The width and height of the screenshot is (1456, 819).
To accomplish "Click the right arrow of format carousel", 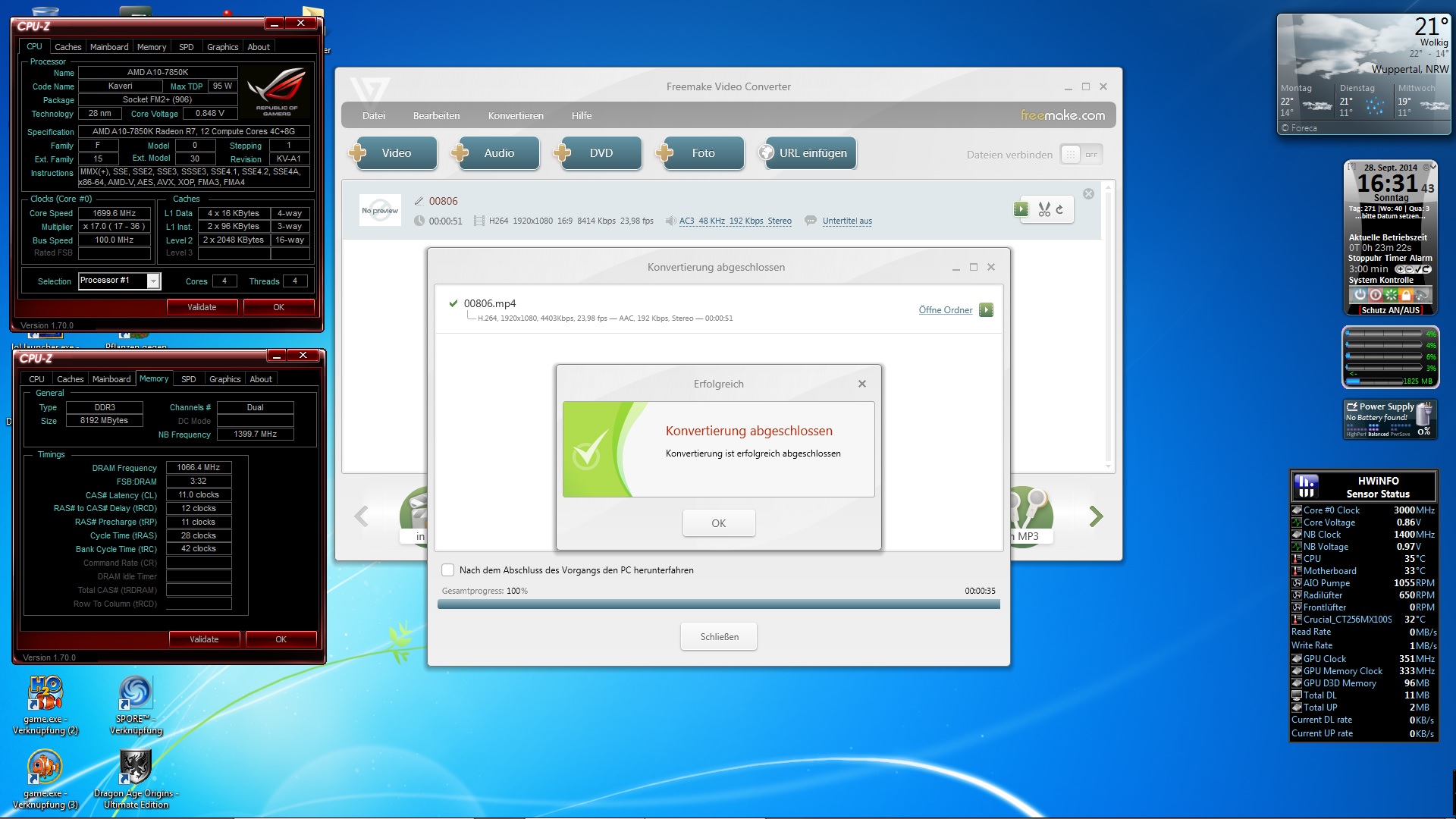I will [1096, 516].
